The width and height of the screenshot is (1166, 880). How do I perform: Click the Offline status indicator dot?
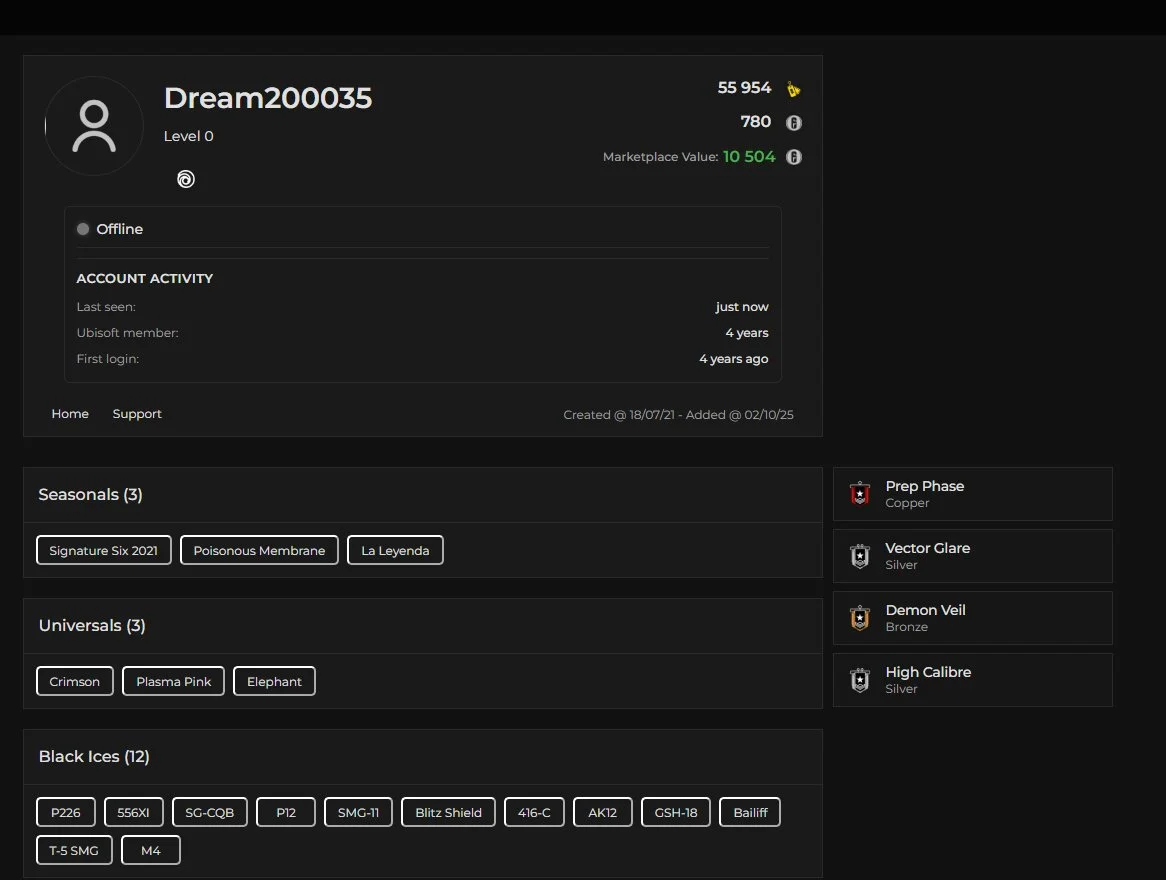[x=83, y=229]
